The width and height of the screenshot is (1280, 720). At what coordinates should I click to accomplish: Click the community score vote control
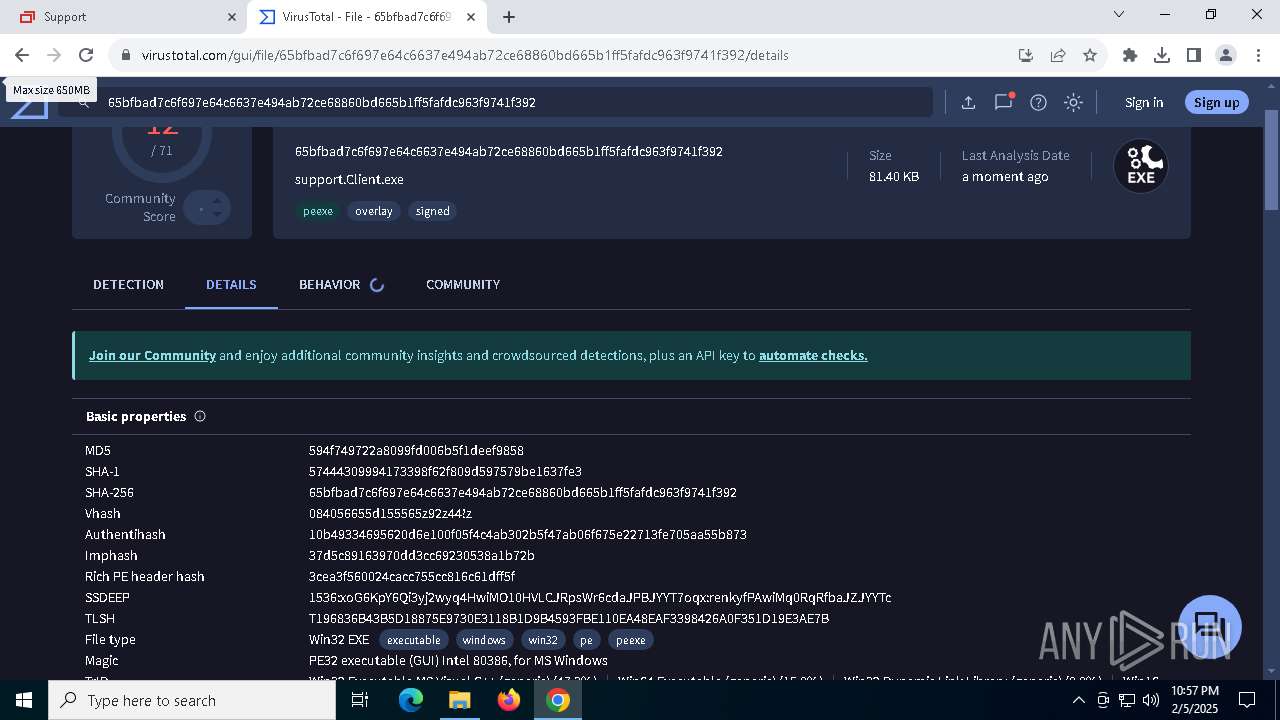tap(207, 208)
